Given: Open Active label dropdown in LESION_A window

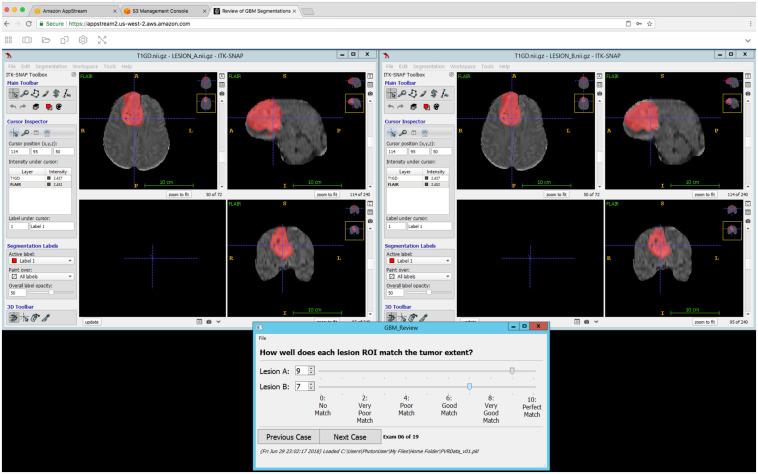Looking at the screenshot, I should point(40,260).
